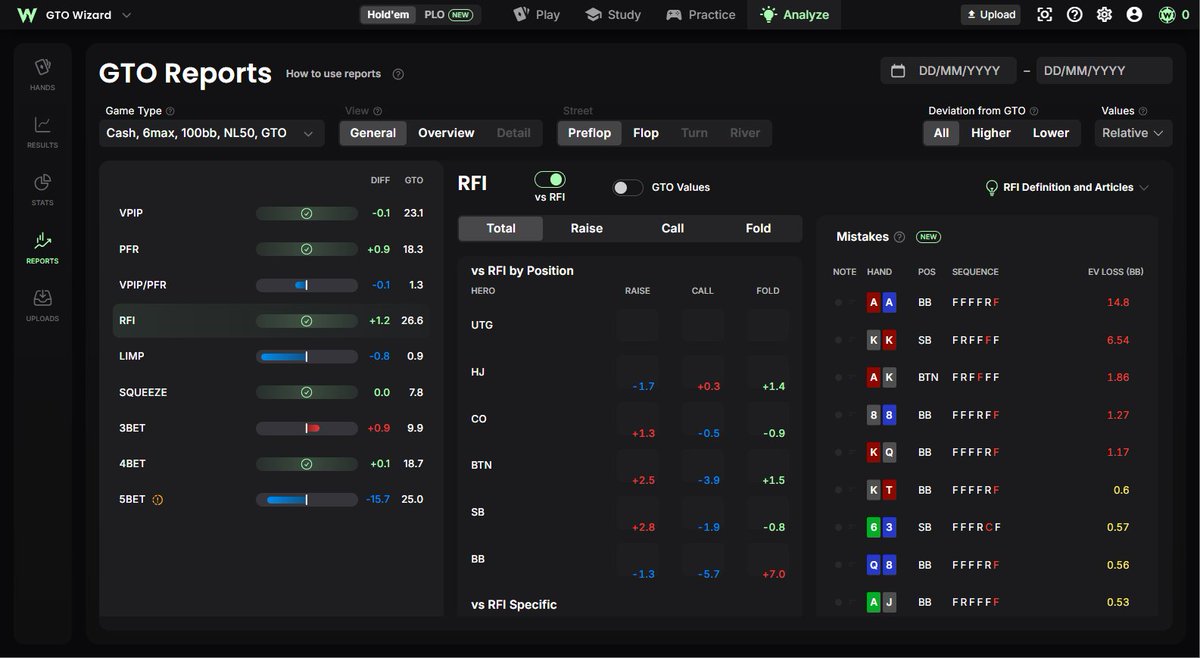The height and width of the screenshot is (658, 1200).
Task: Select the SQUEEZE stat row
Action: coord(270,392)
